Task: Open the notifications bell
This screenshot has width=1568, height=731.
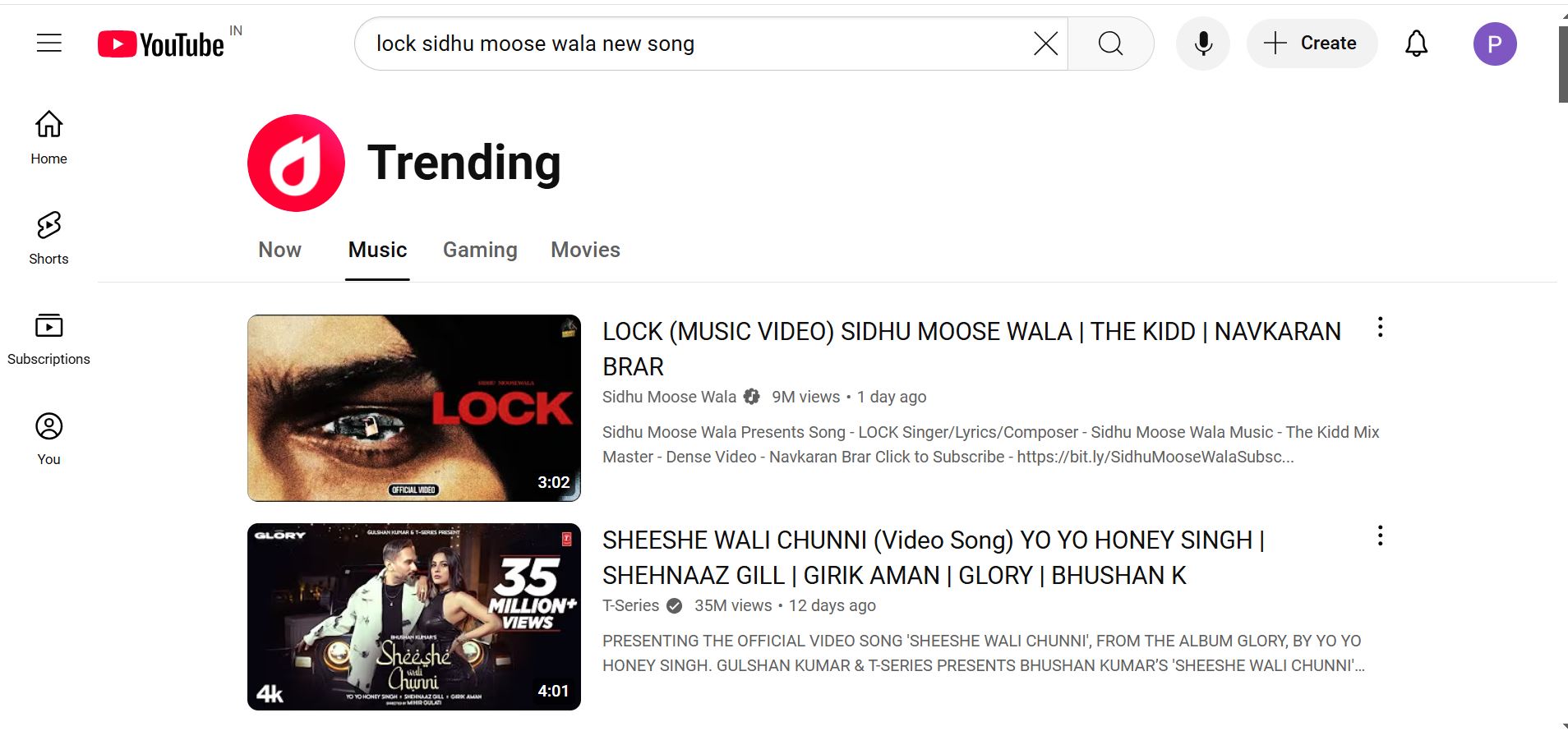Action: (x=1416, y=44)
